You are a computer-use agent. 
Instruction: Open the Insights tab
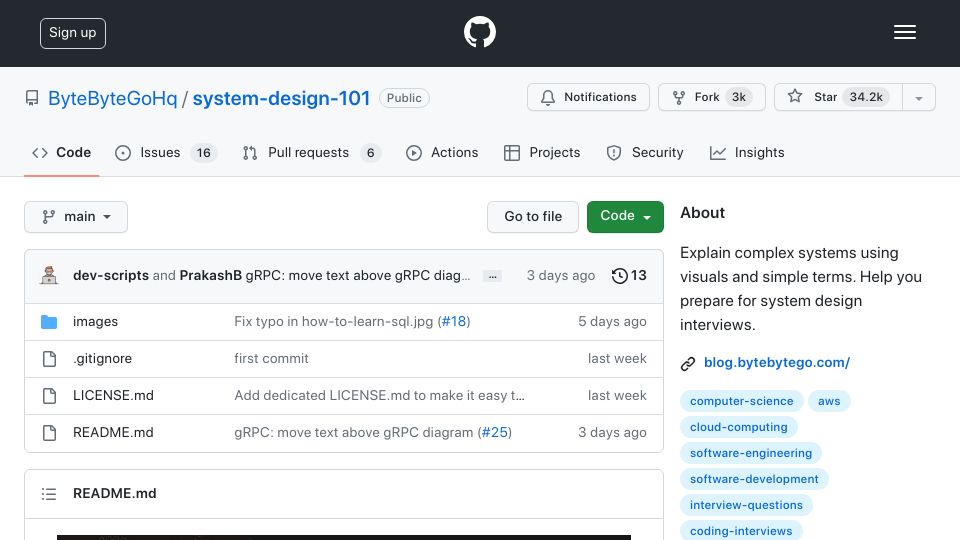coord(747,152)
